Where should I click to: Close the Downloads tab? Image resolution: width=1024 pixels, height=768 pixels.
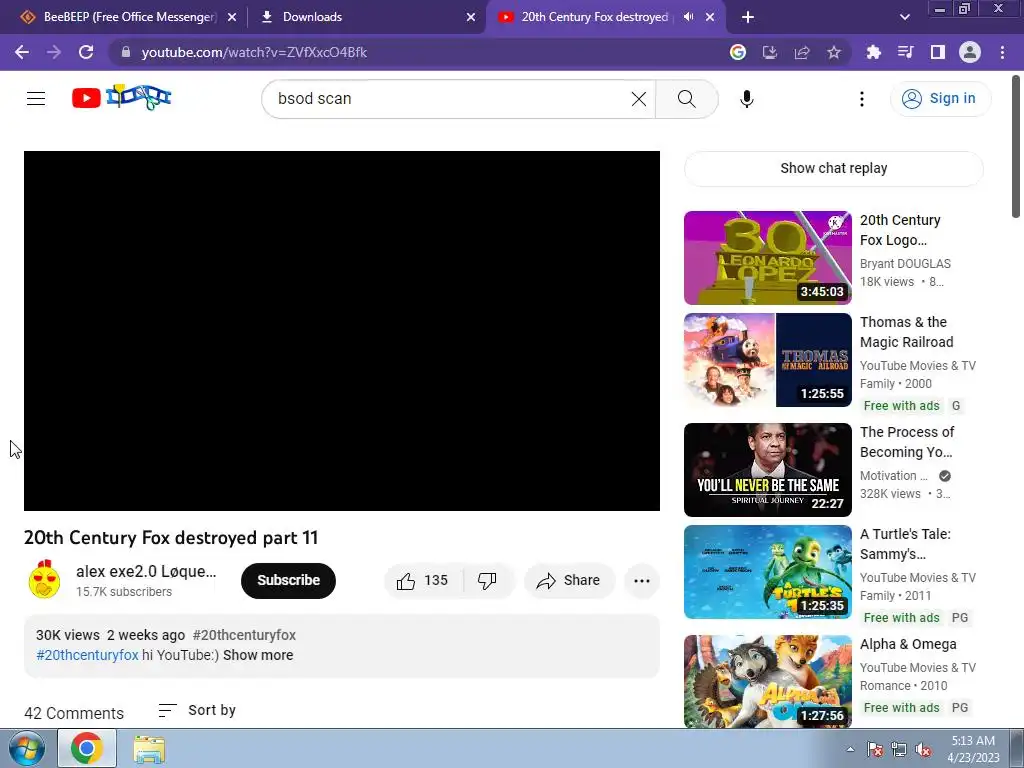point(471,17)
